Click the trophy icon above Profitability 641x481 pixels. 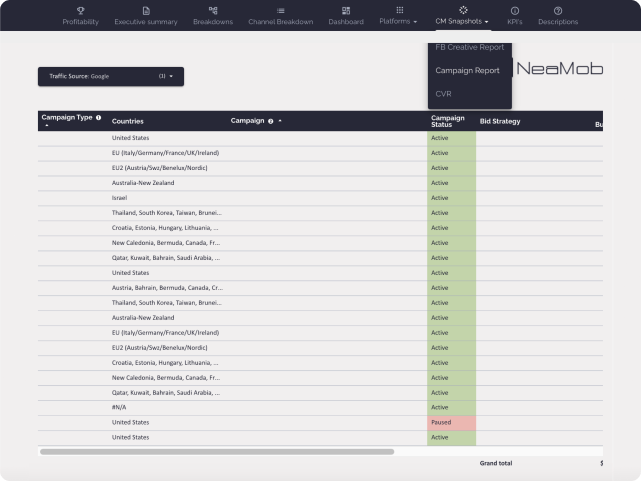80,10
